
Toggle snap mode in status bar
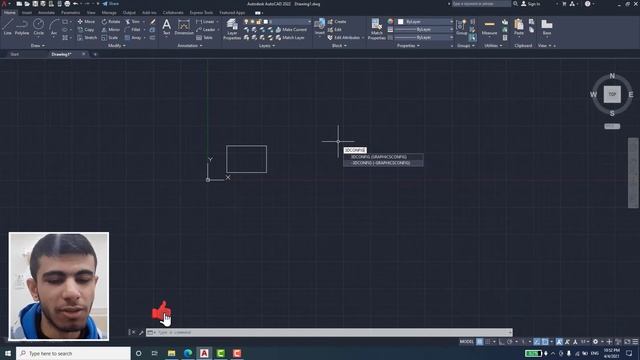pos(488,342)
